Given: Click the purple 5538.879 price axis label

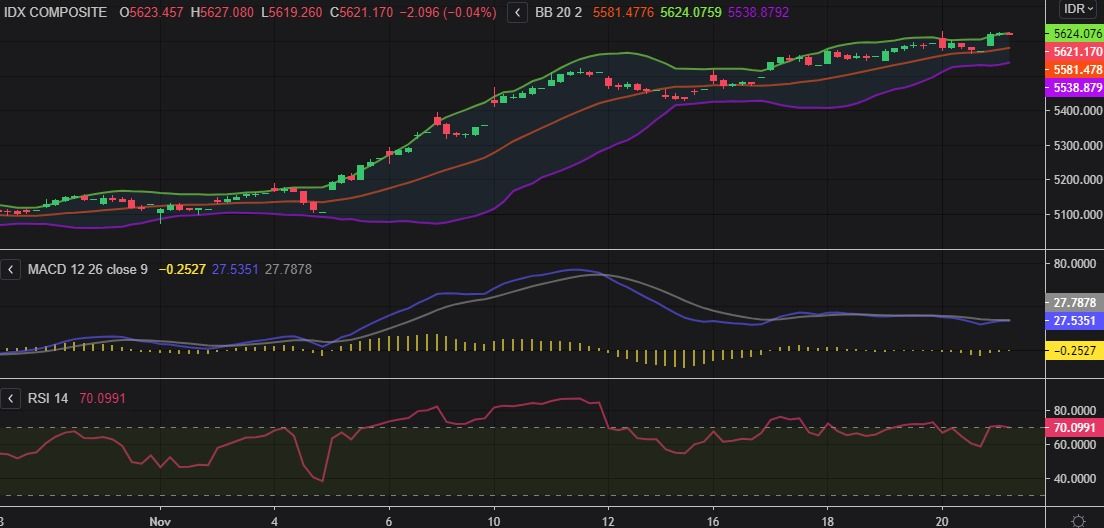Looking at the screenshot, I should [x=1073, y=88].
